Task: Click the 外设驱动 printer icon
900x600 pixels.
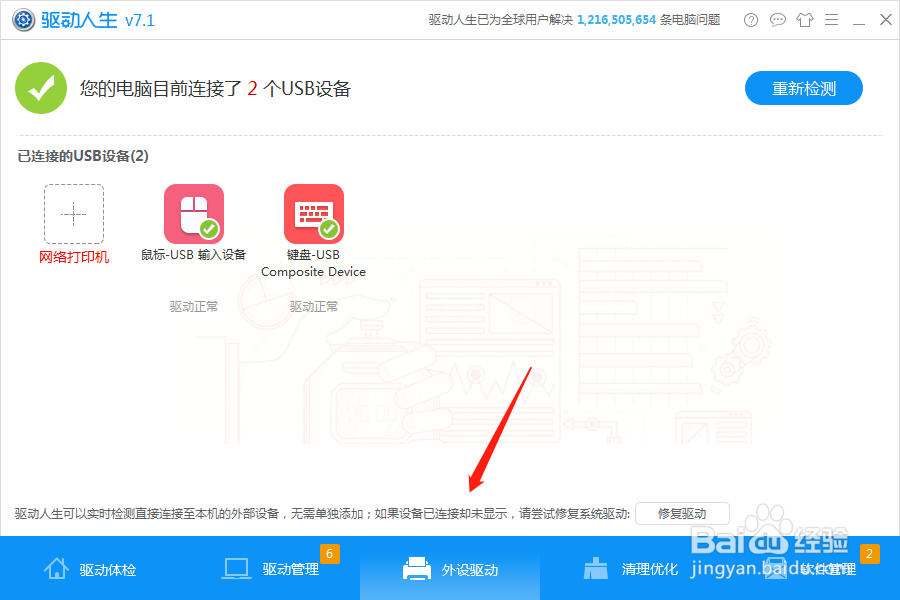Action: (x=417, y=568)
